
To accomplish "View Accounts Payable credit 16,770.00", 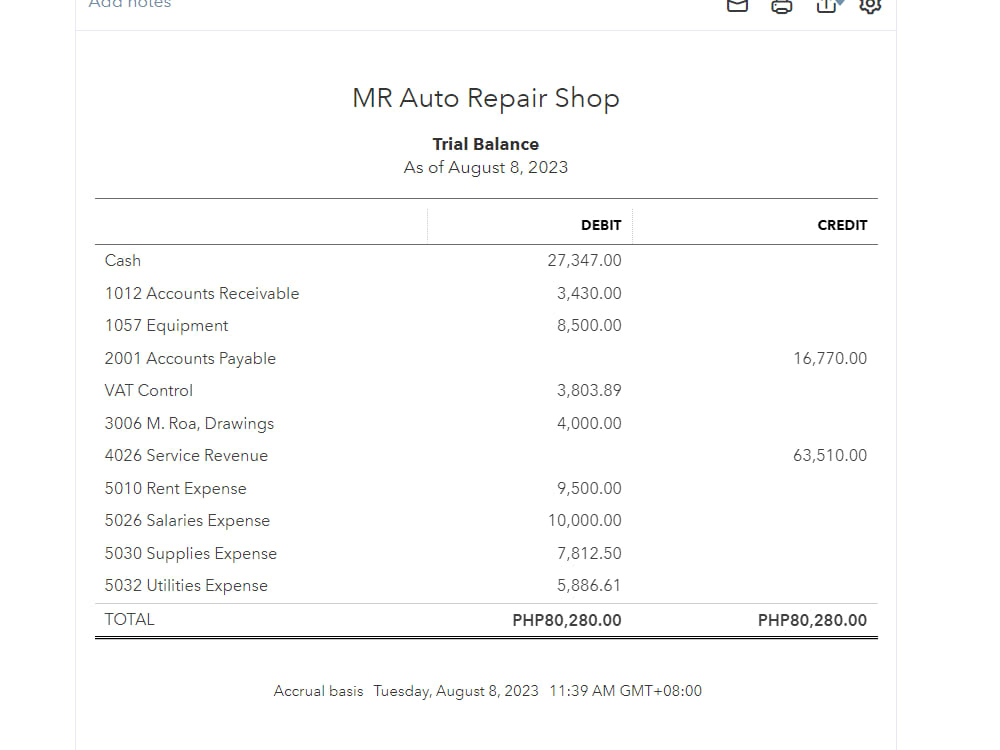I will (x=830, y=358).
